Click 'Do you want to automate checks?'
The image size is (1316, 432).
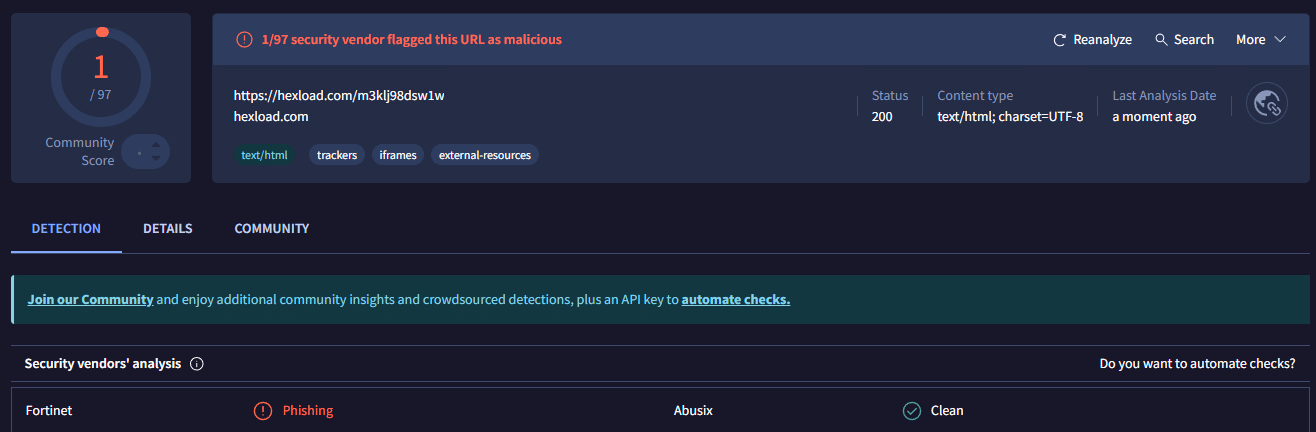tap(1197, 364)
